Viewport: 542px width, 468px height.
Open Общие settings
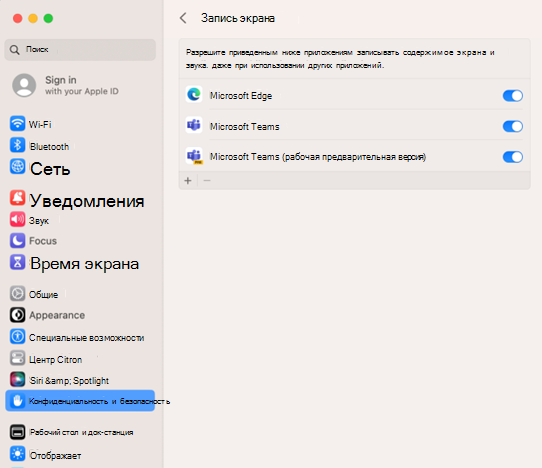tap(43, 294)
